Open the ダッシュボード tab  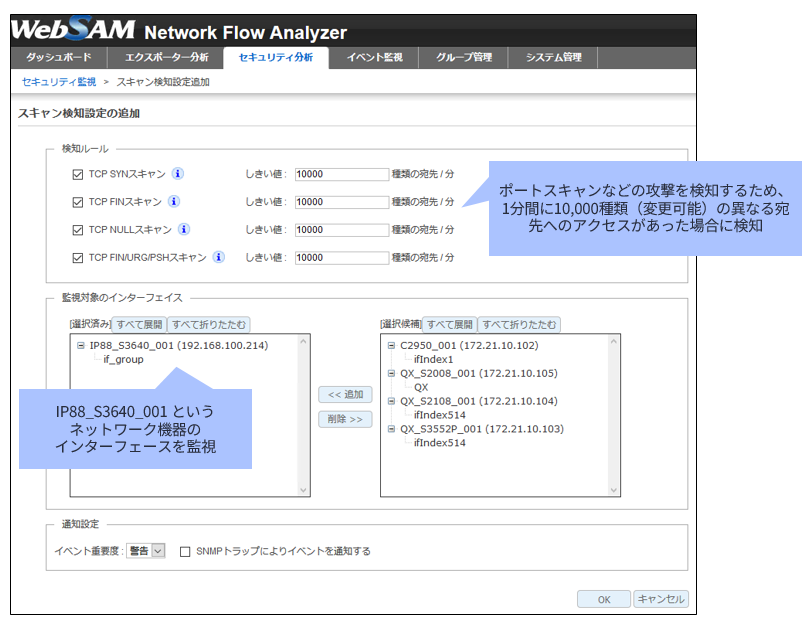point(59,57)
